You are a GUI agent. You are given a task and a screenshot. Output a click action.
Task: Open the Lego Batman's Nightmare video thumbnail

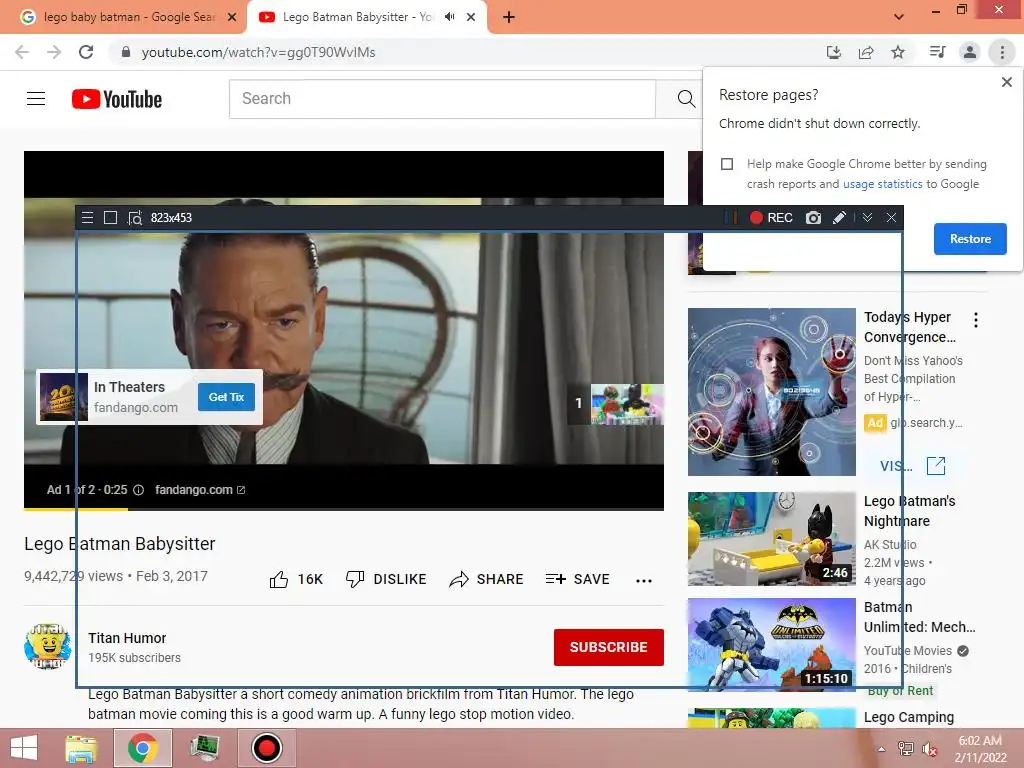[x=771, y=539]
